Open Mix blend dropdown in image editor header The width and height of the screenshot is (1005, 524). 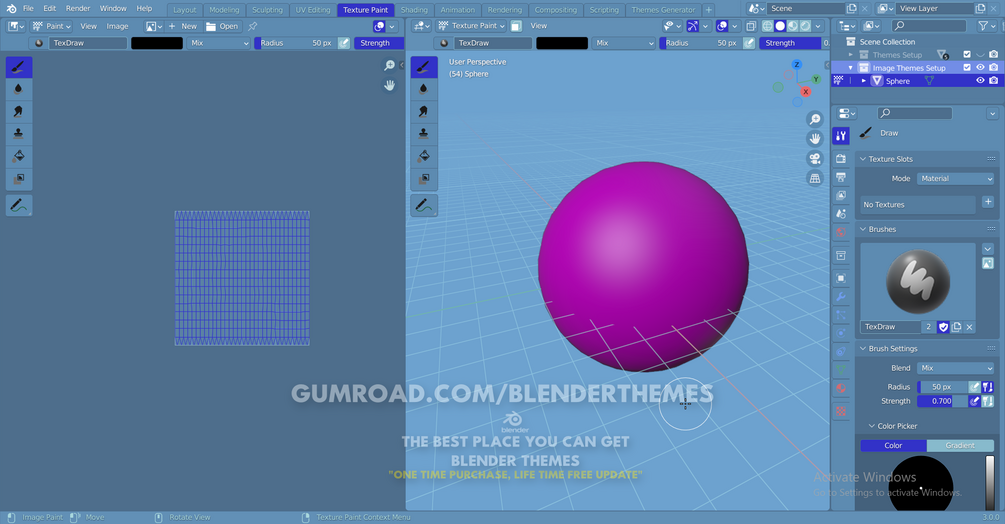pos(219,43)
